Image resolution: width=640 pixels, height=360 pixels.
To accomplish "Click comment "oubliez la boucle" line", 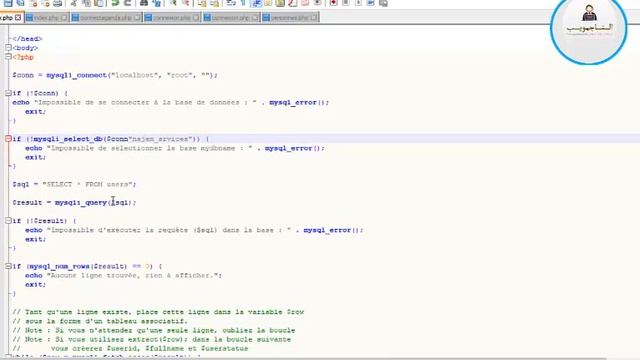I will tap(153, 330).
